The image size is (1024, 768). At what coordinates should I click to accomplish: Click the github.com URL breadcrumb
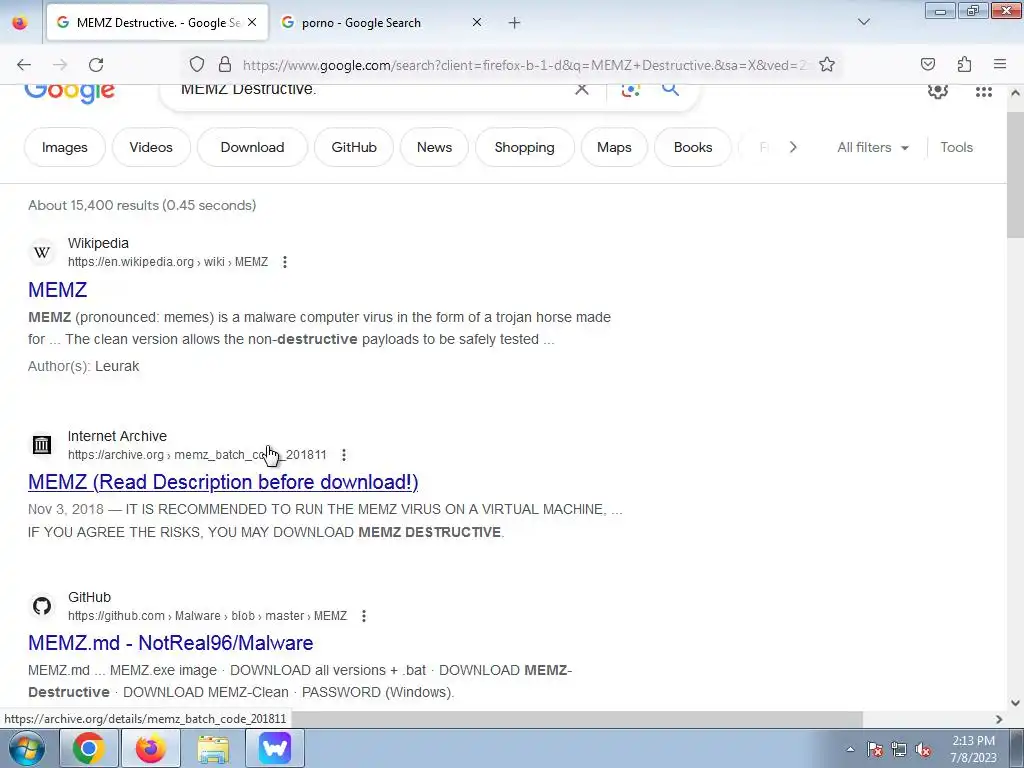pos(207,616)
